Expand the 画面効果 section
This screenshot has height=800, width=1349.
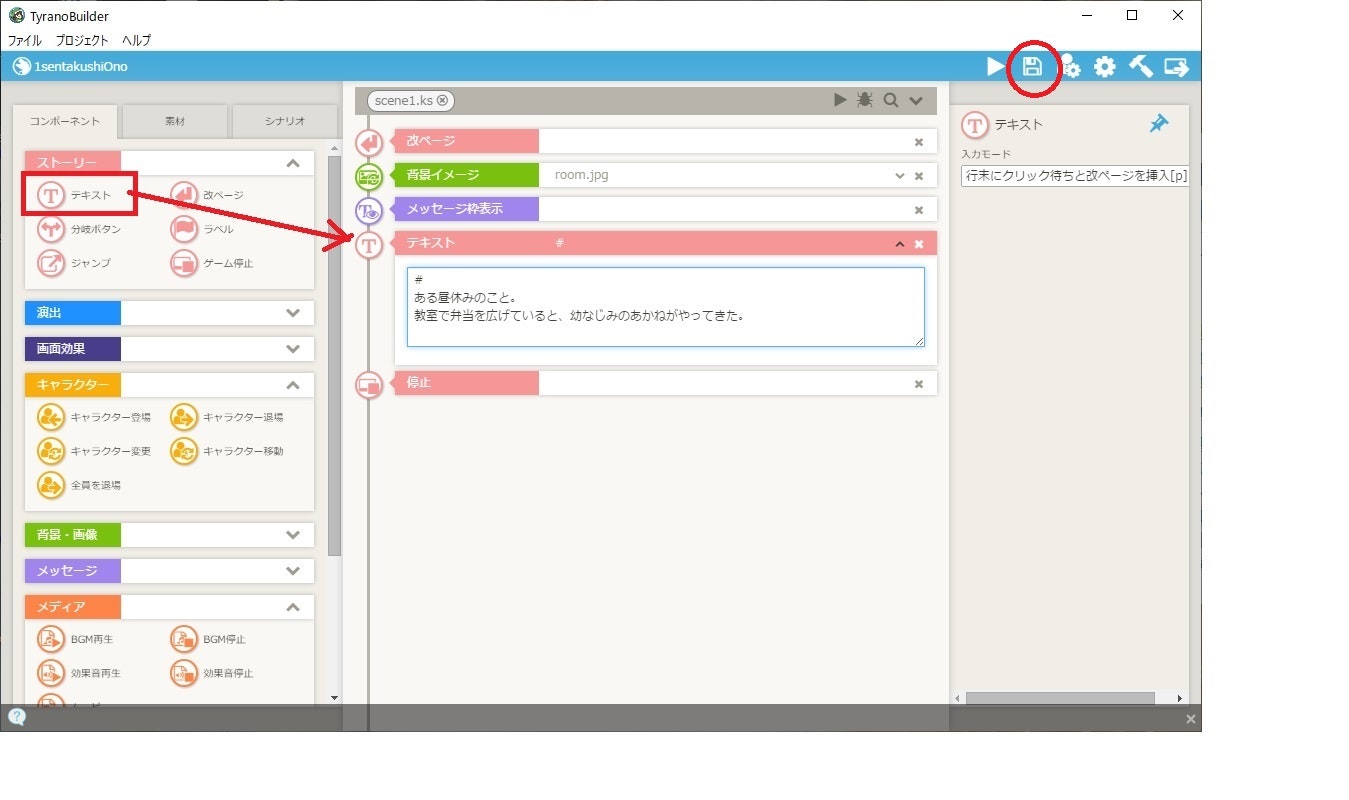(x=292, y=349)
